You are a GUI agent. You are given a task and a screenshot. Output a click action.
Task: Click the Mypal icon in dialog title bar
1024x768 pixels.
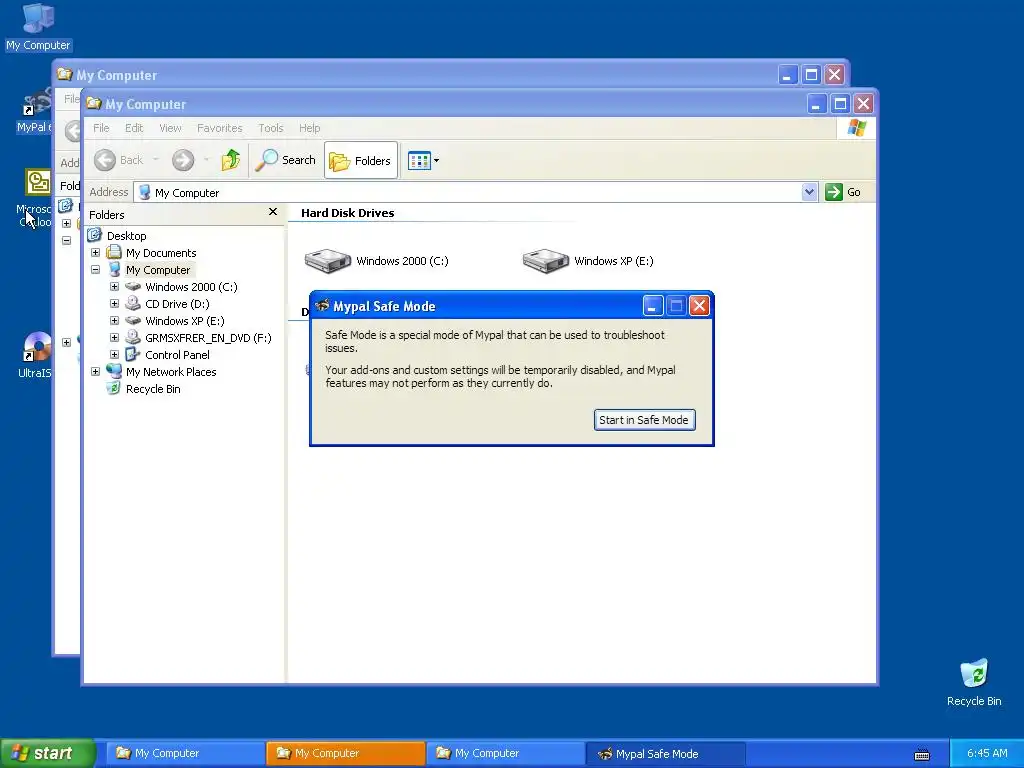click(x=322, y=306)
